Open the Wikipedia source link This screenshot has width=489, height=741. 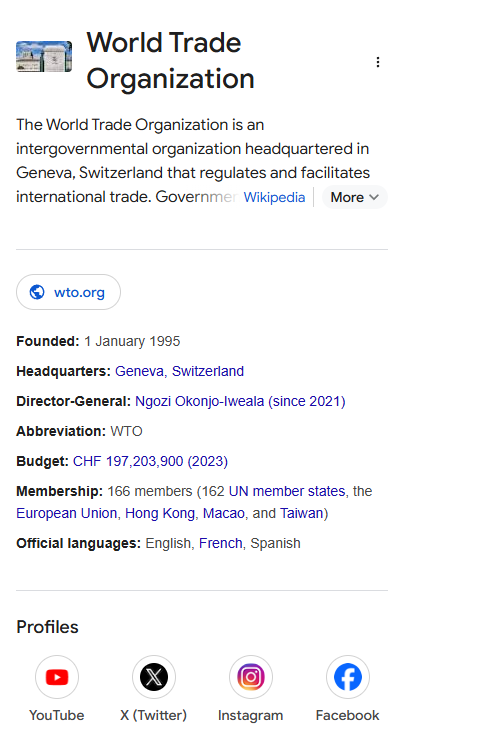click(275, 197)
